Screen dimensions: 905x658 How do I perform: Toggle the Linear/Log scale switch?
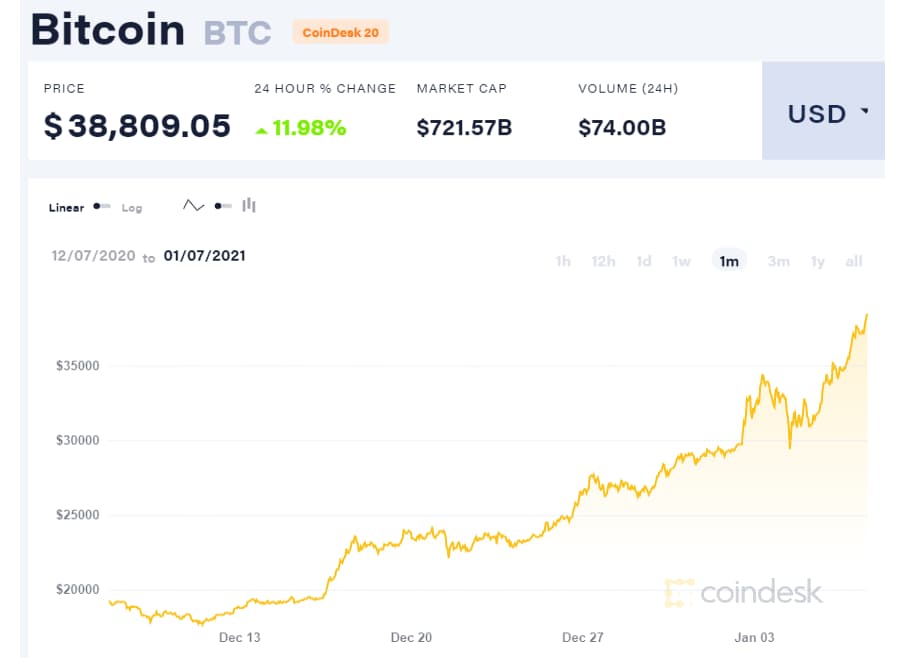tap(102, 206)
